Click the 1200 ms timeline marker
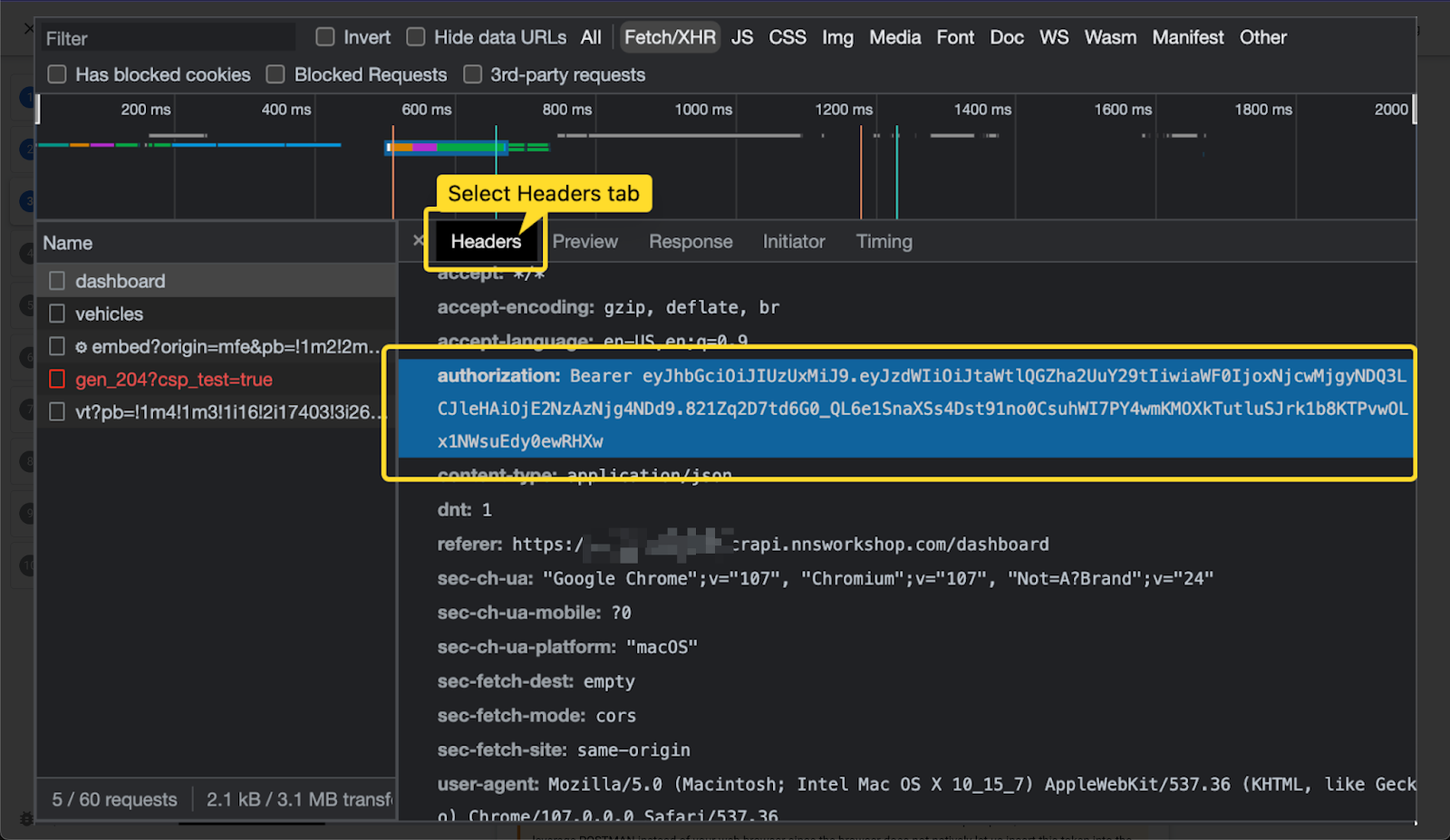Image resolution: width=1450 pixels, height=840 pixels. pyautogui.click(x=844, y=109)
